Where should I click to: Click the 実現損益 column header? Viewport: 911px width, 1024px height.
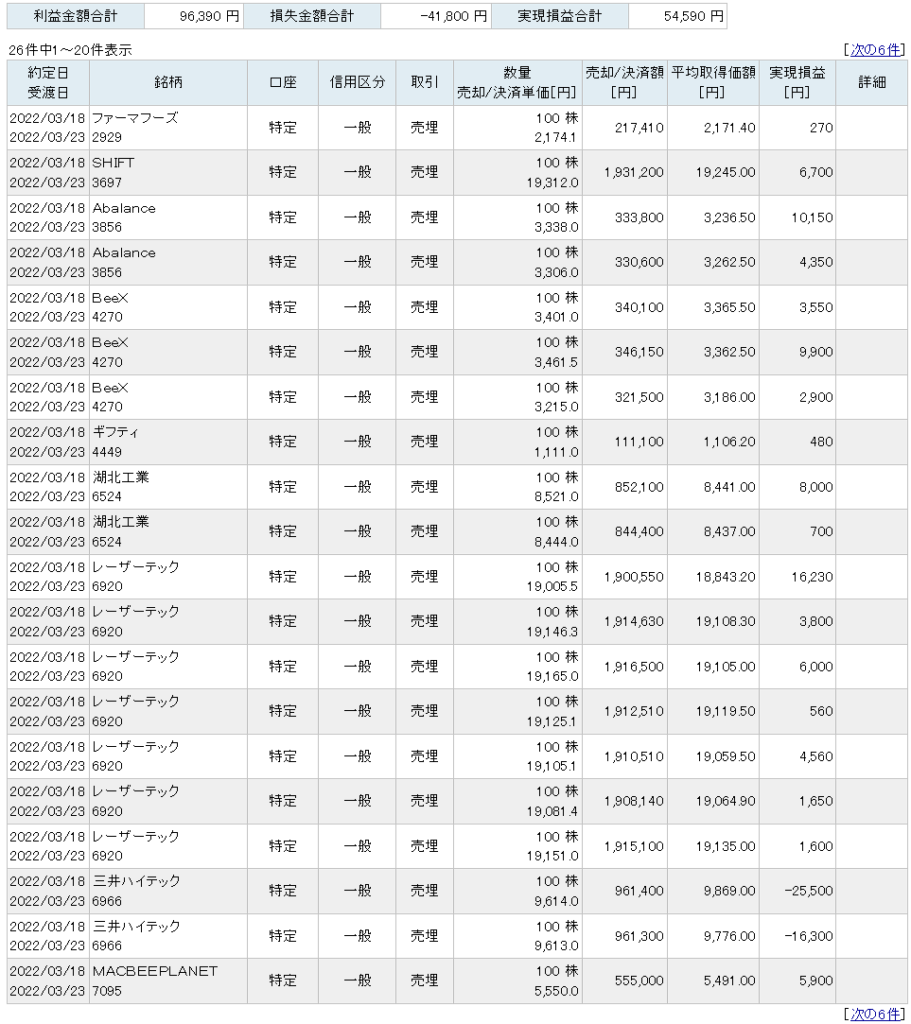click(797, 82)
